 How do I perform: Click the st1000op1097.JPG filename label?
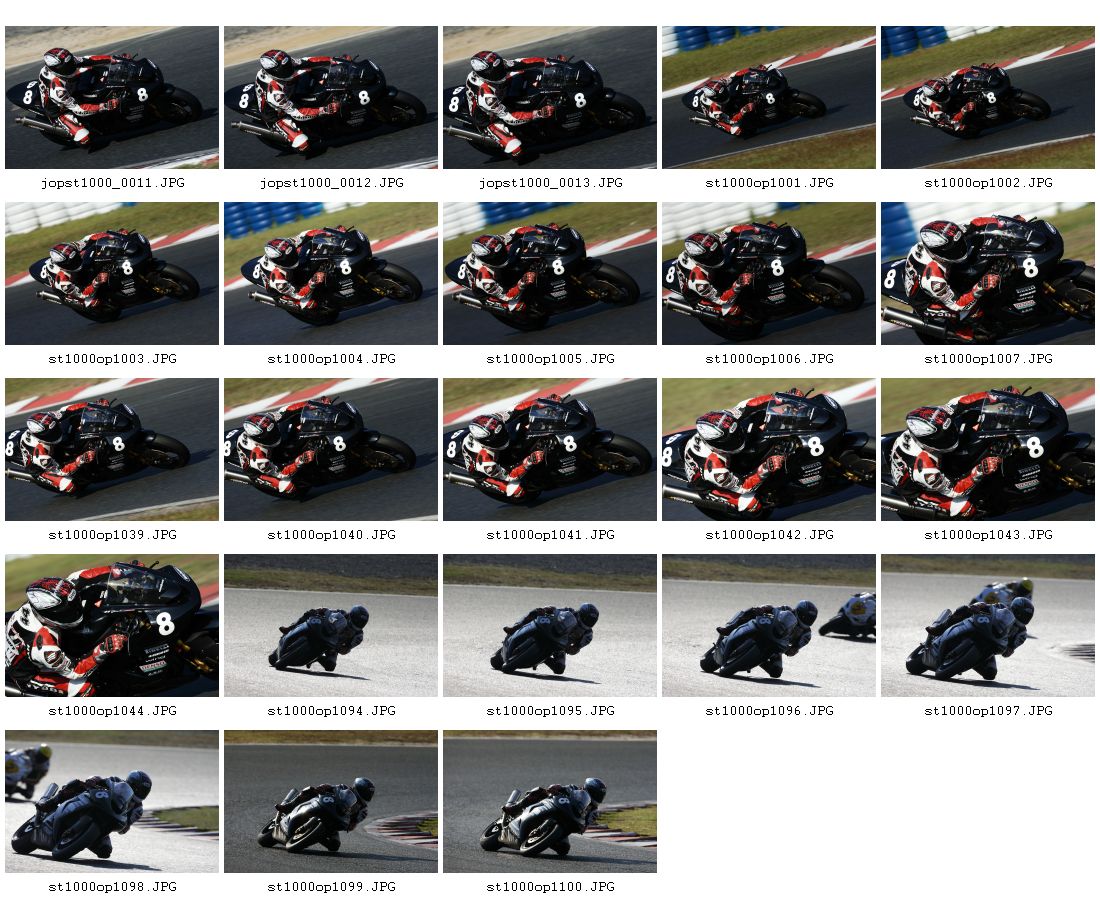(x=988, y=711)
